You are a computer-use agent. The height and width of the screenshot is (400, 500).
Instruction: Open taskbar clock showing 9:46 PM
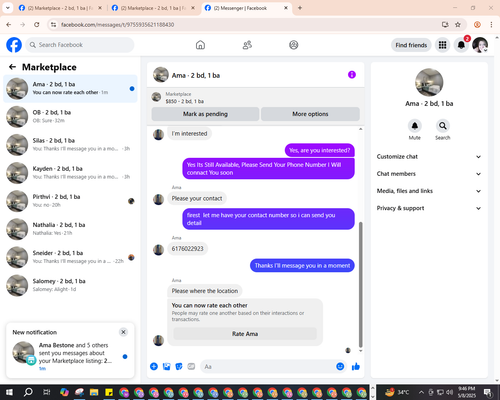click(466, 392)
